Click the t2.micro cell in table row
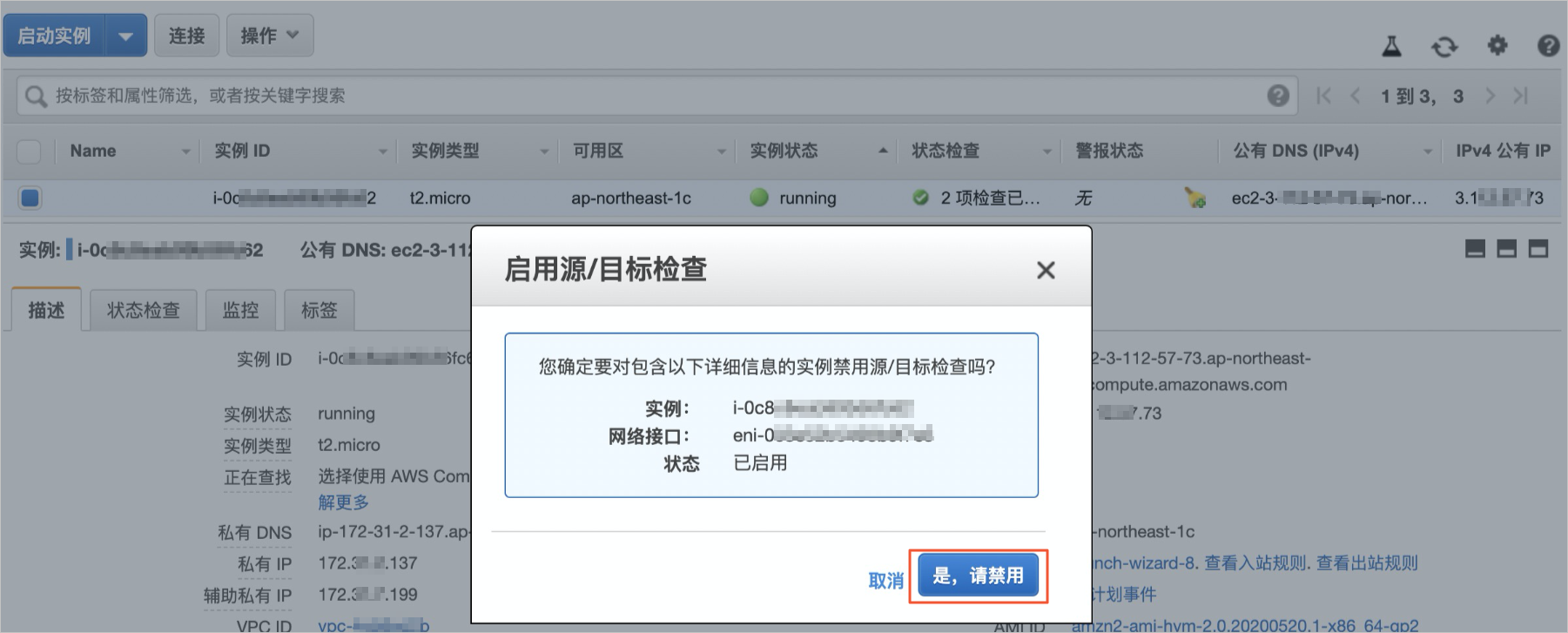The height and width of the screenshot is (633, 1568). click(440, 199)
